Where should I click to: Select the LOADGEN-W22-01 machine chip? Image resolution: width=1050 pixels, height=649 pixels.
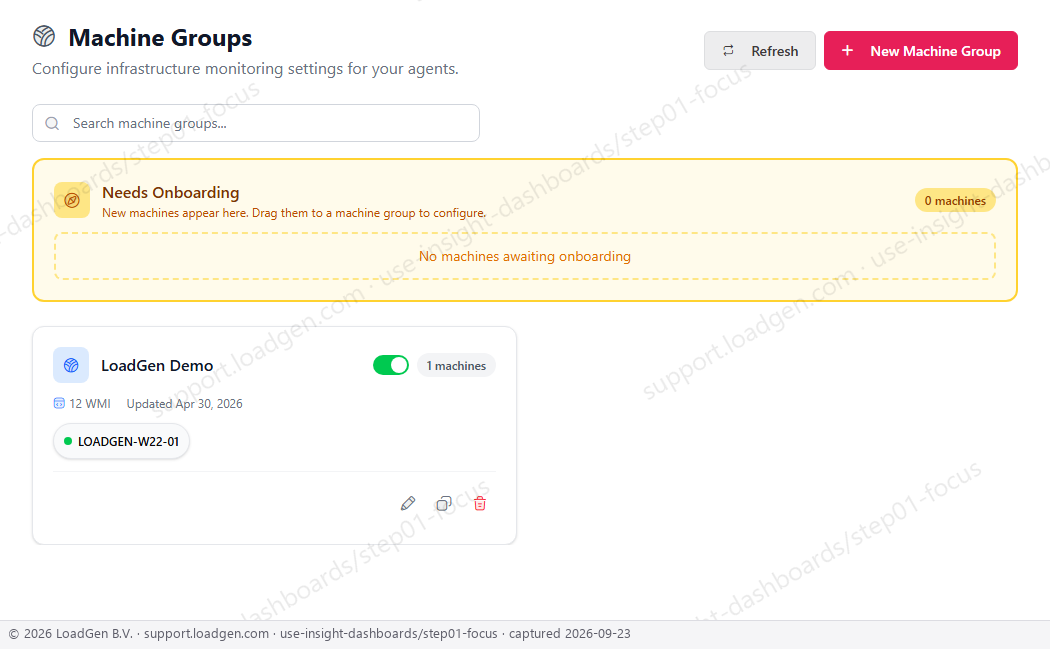tap(121, 441)
